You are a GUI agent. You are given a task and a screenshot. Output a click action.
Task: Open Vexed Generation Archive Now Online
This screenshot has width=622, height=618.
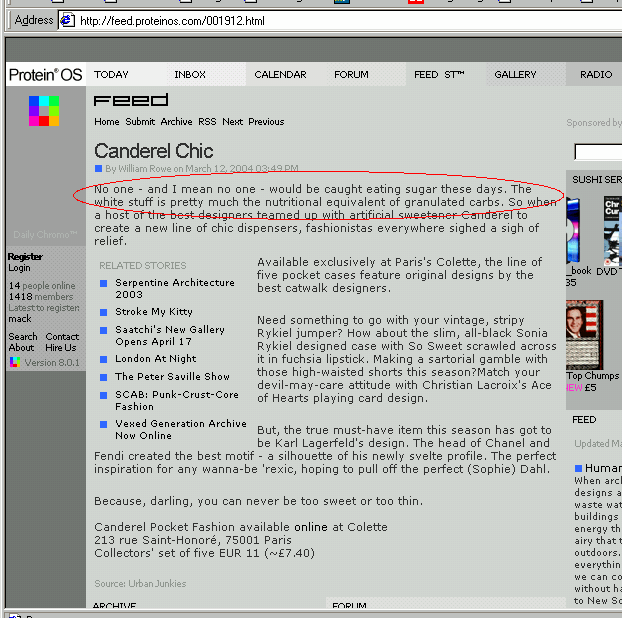[x=181, y=430]
